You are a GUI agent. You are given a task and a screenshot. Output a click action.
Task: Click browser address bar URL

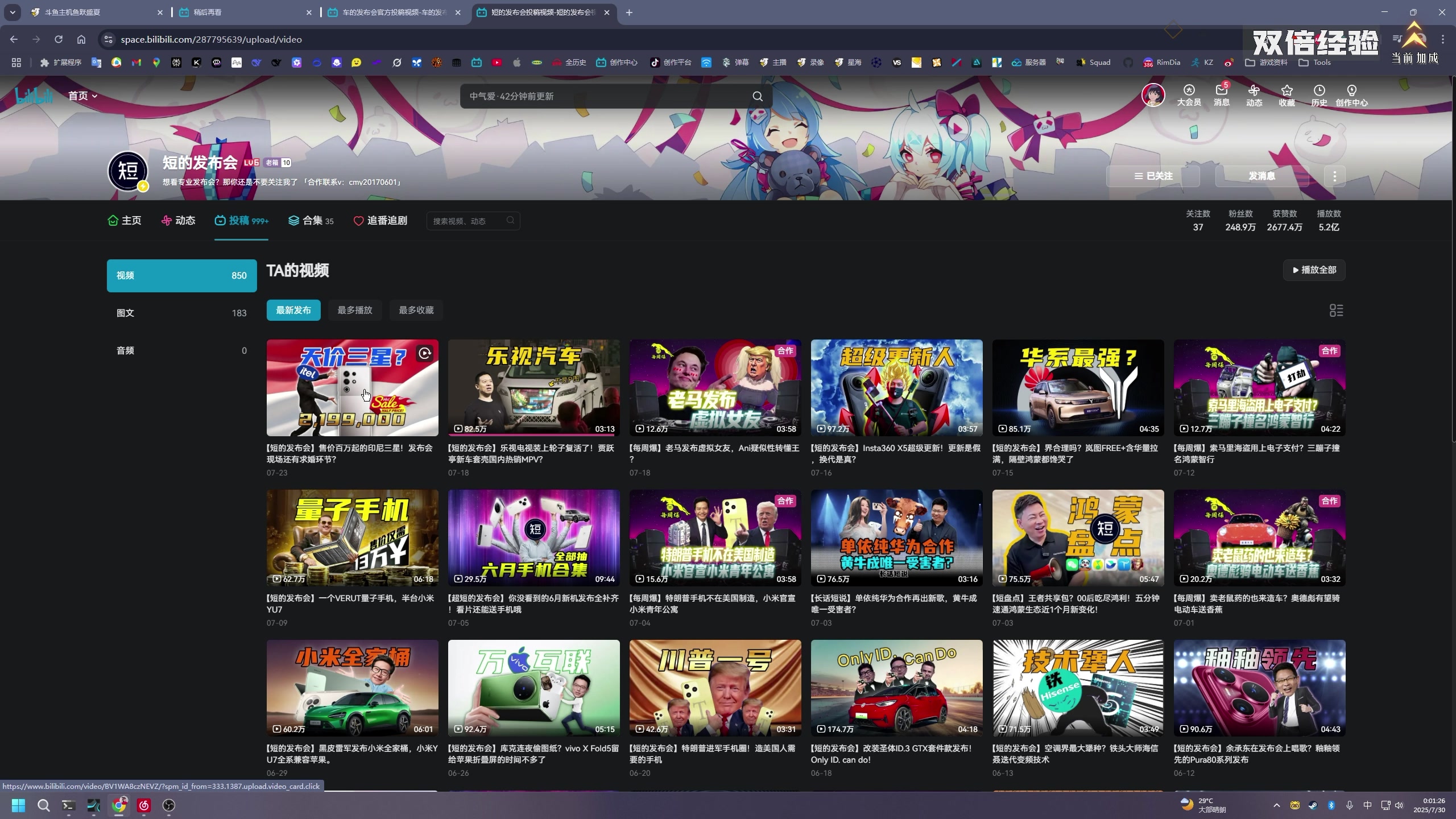pos(211,40)
